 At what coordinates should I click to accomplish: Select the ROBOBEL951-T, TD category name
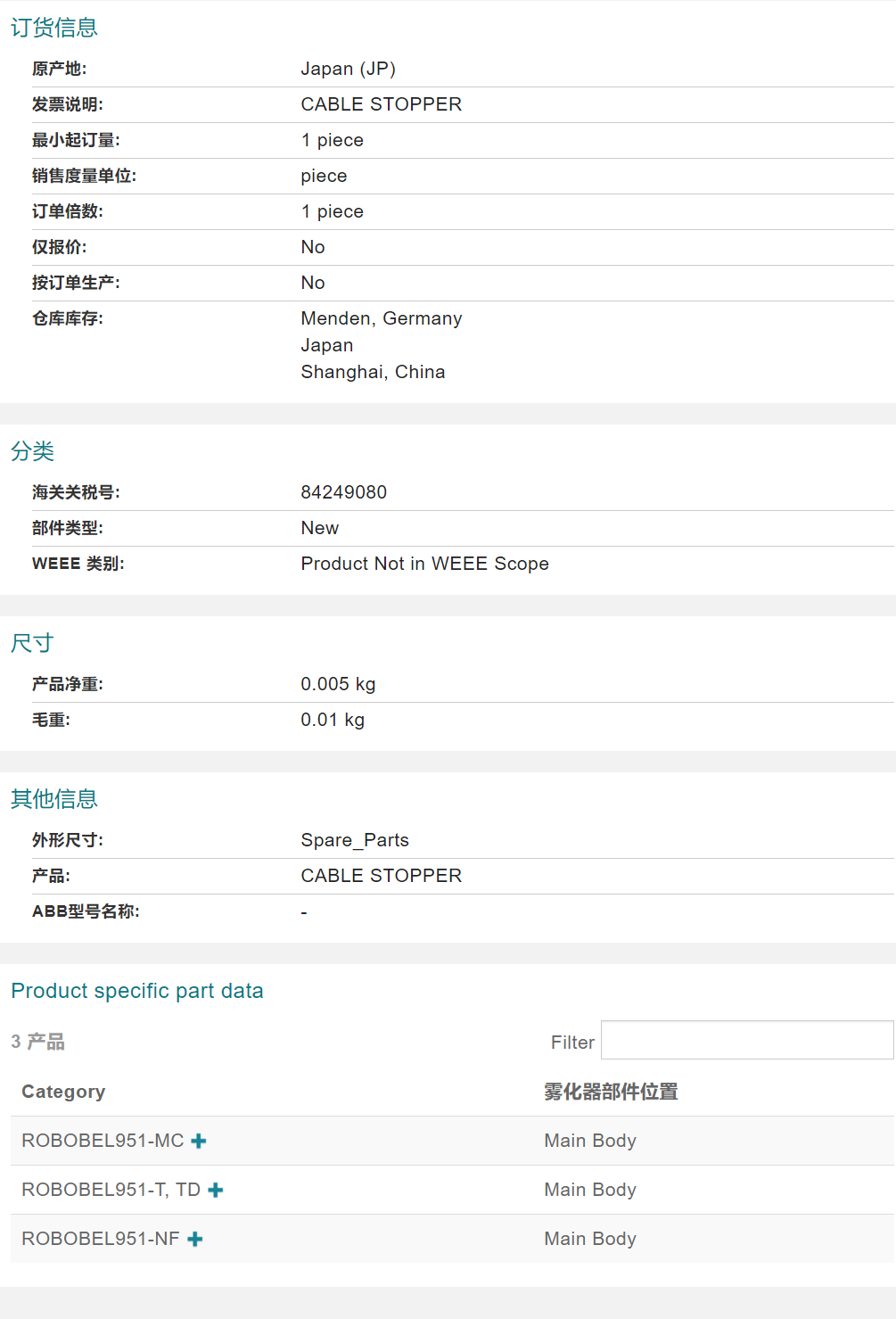(x=111, y=1190)
